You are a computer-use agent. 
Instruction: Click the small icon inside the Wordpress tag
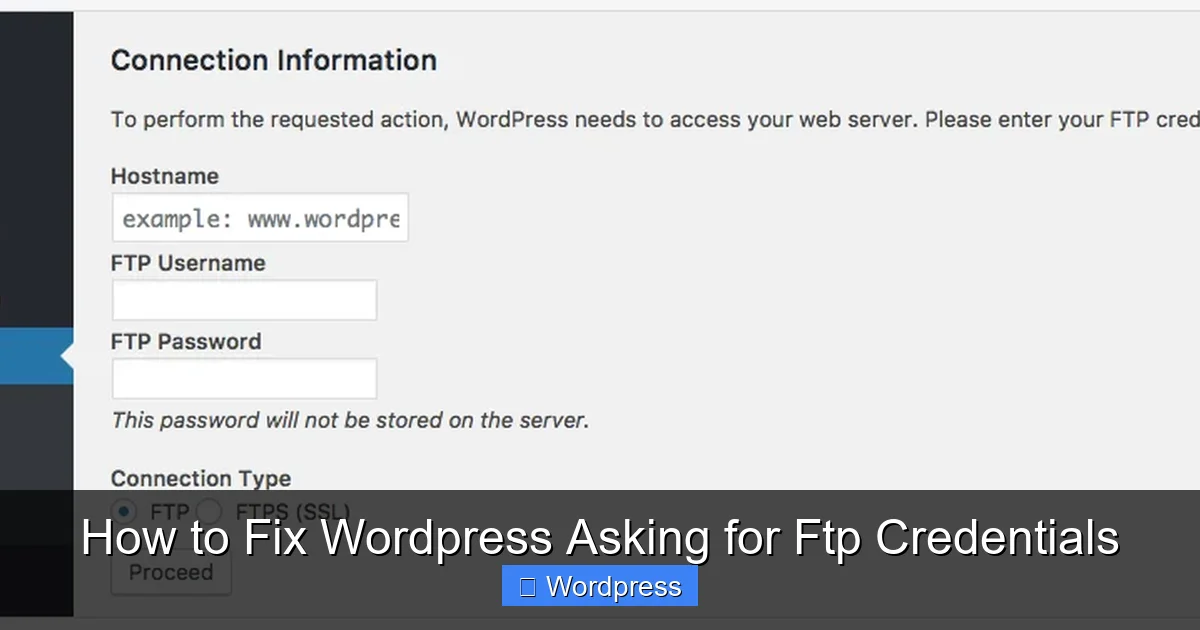[526, 586]
